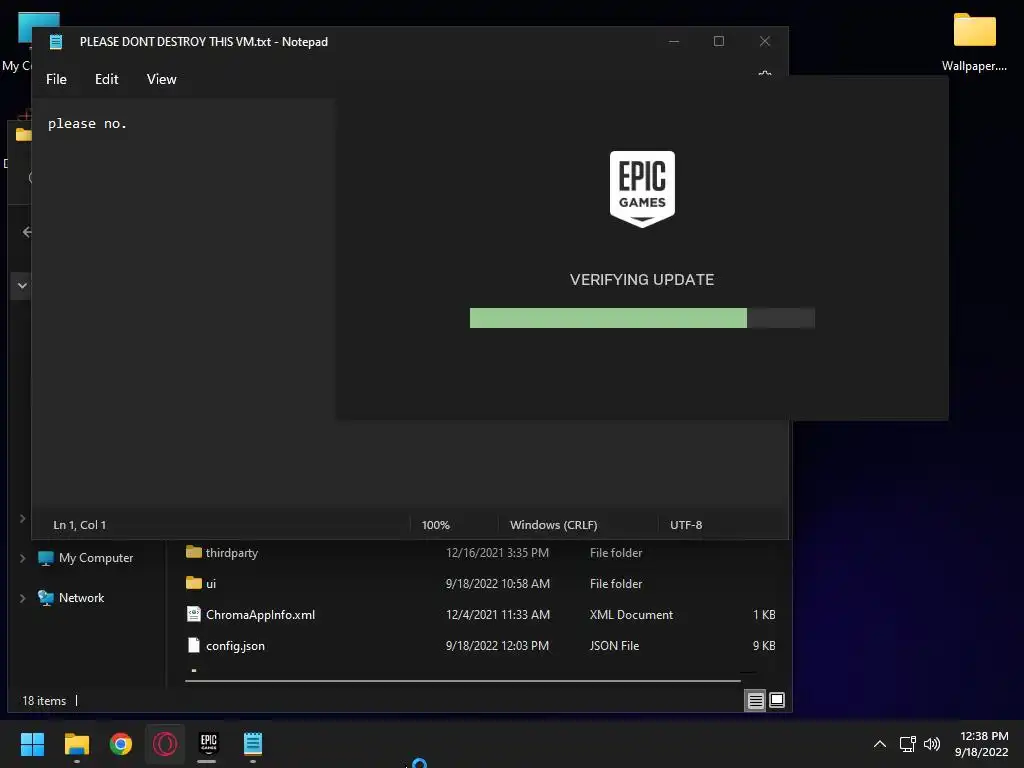Select Network in Explorer sidebar
Image resolution: width=1024 pixels, height=768 pixels.
(71, 598)
